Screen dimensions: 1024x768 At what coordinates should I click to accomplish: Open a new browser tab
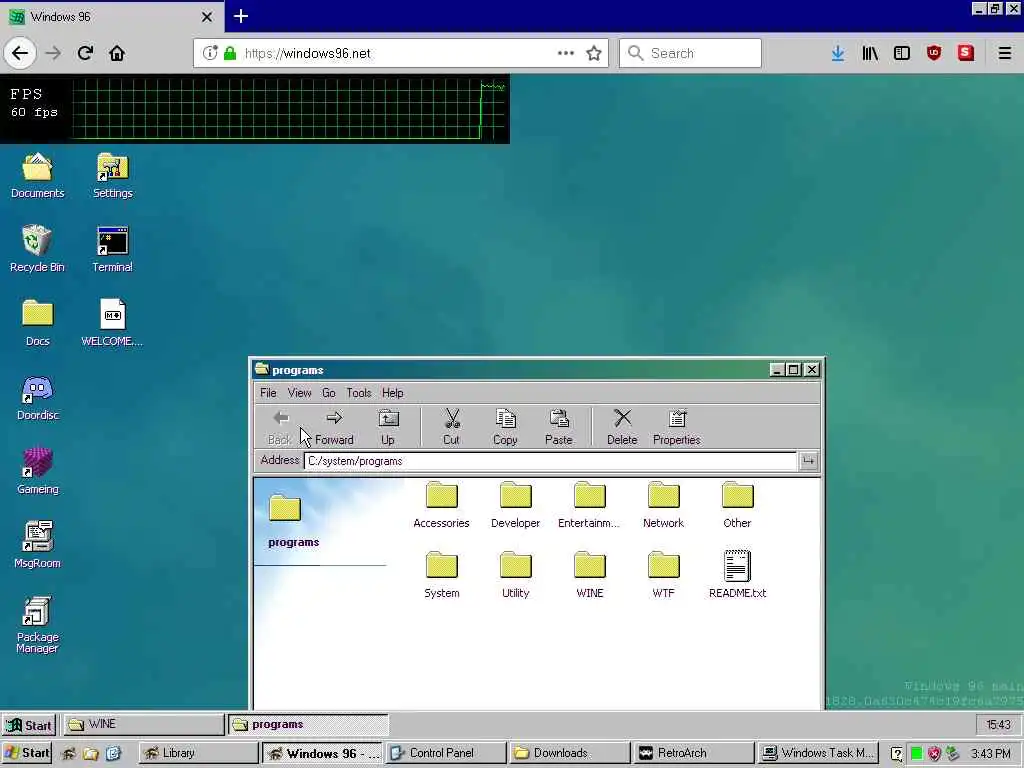point(241,16)
